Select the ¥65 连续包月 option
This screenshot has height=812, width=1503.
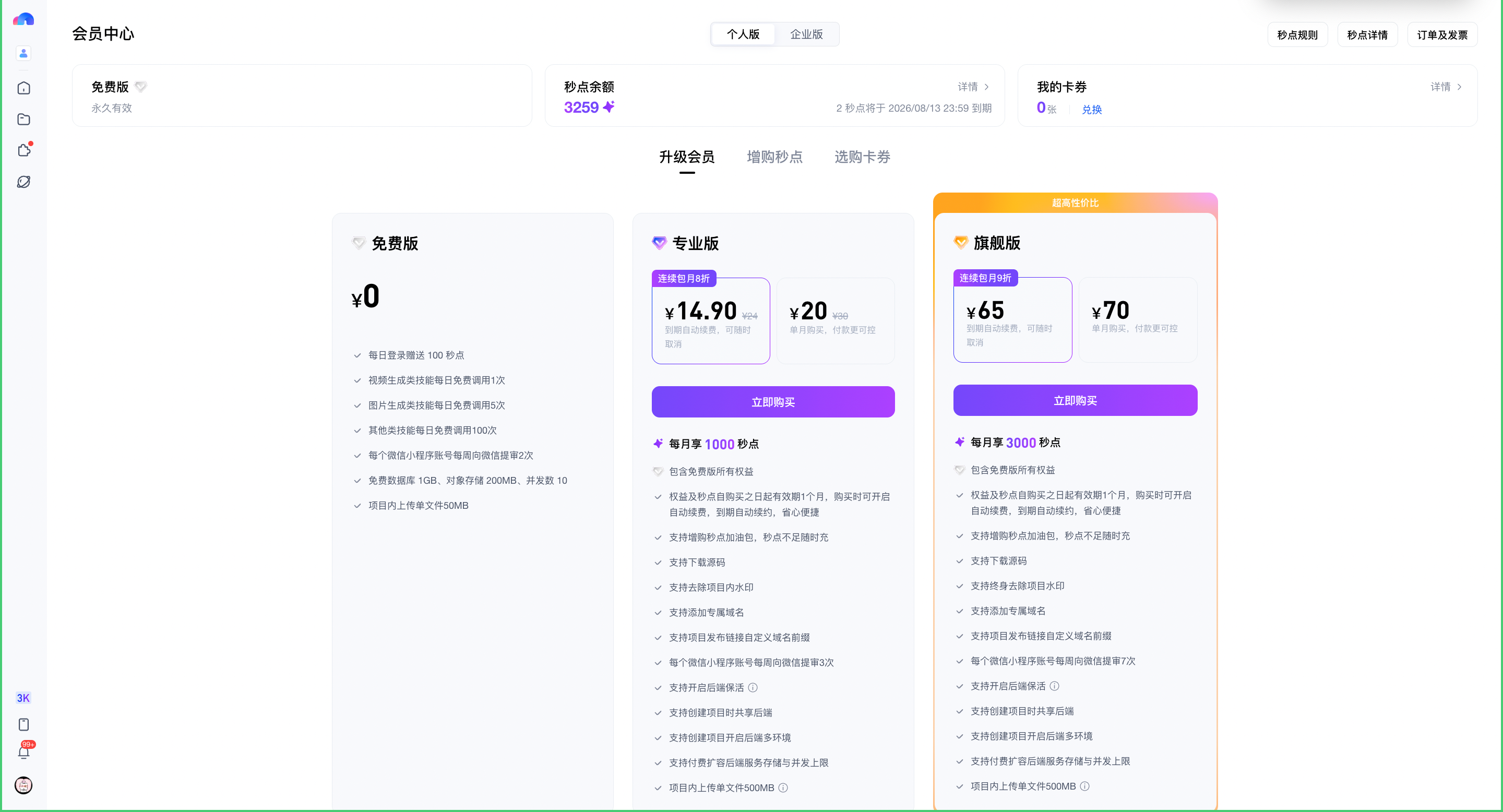pyautogui.click(x=1012, y=320)
